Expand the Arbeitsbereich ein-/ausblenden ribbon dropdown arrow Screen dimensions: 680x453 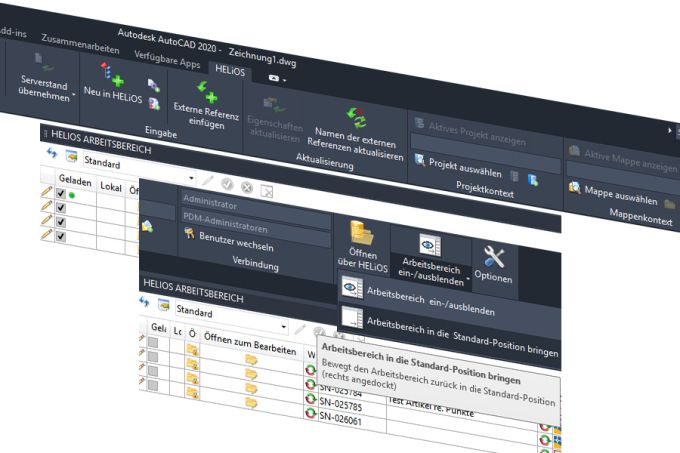(468, 278)
